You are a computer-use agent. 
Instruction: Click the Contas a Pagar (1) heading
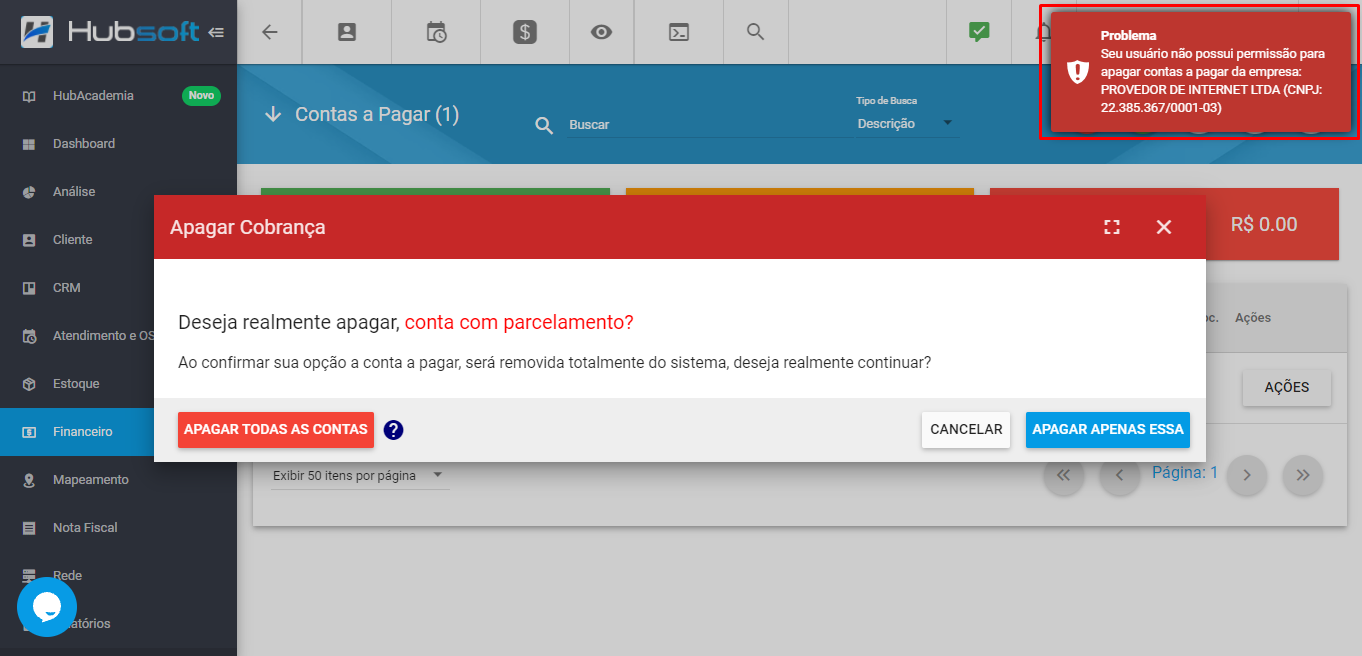[x=377, y=115]
